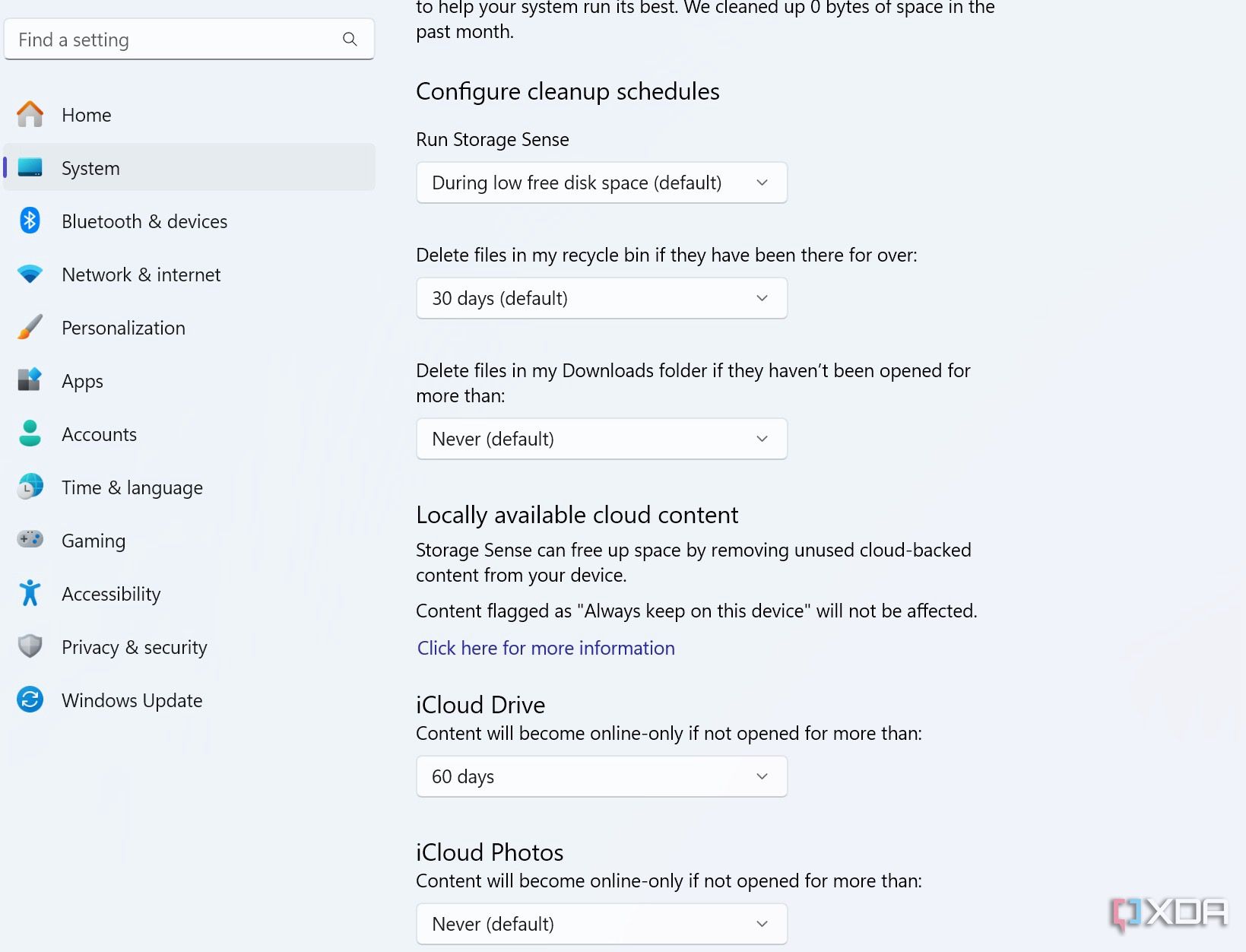Click the iCloud Drive heading
Screen dimensions: 1246x952
tap(480, 705)
